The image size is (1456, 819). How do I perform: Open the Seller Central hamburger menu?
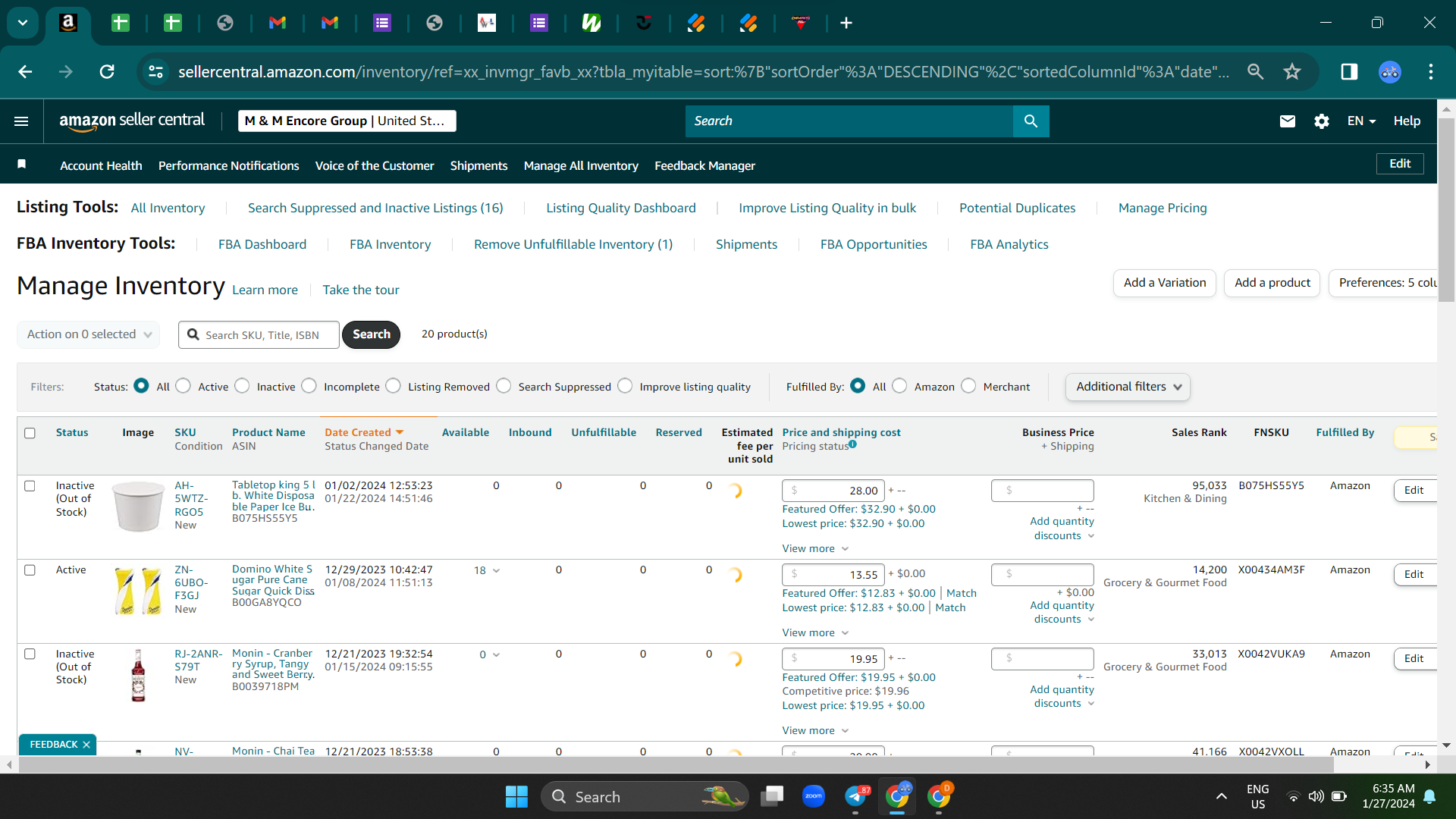(21, 121)
